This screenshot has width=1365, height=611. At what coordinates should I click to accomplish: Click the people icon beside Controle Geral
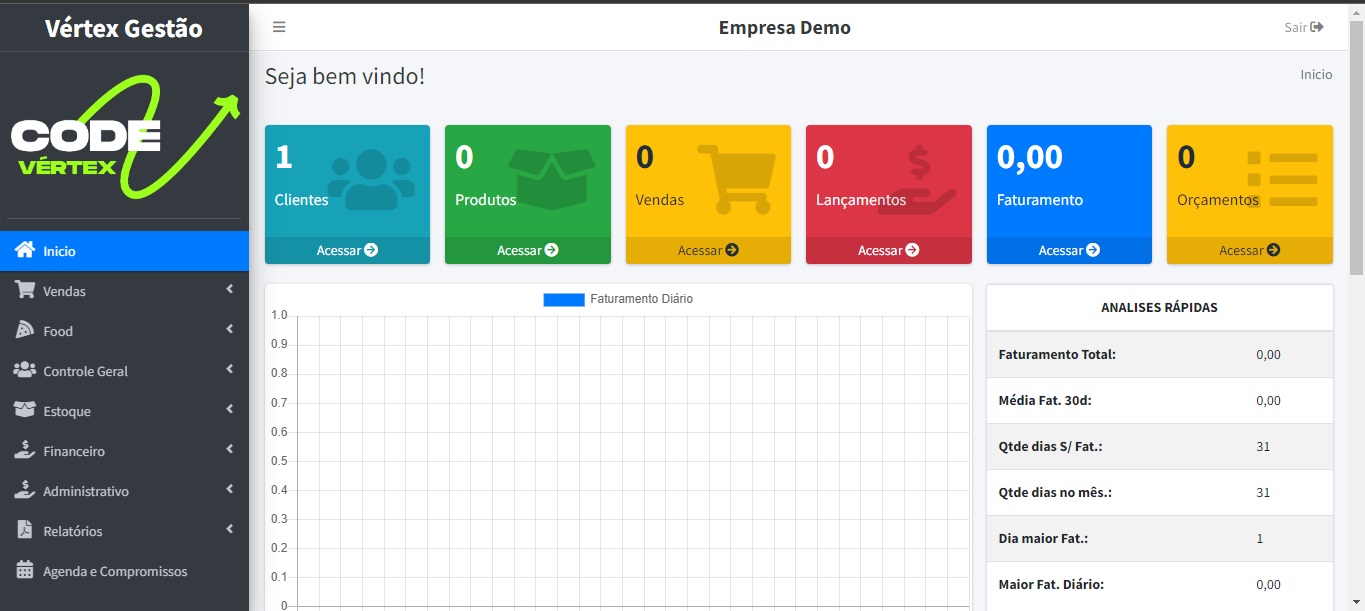click(25, 370)
